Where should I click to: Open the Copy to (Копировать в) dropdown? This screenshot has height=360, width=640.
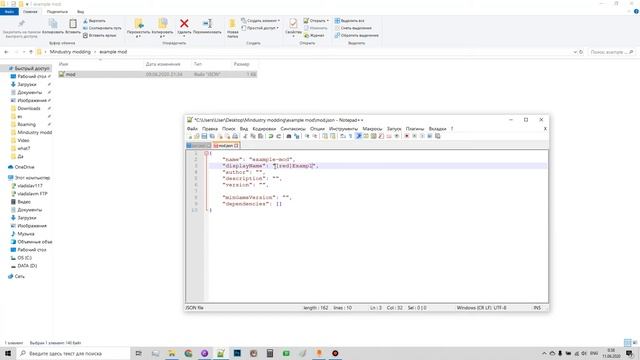(162, 36)
